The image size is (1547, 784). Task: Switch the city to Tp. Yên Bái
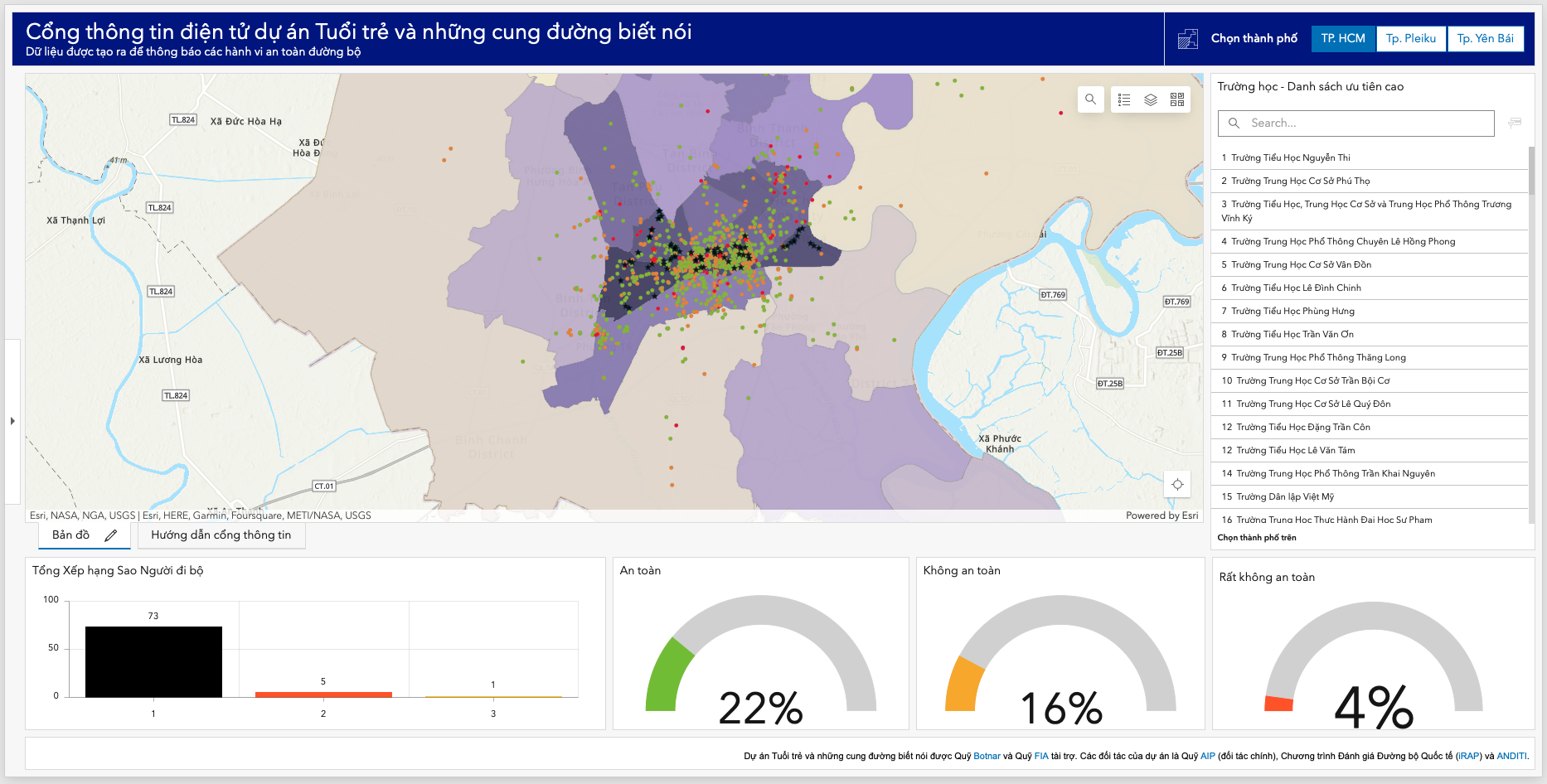pyautogui.click(x=1486, y=38)
